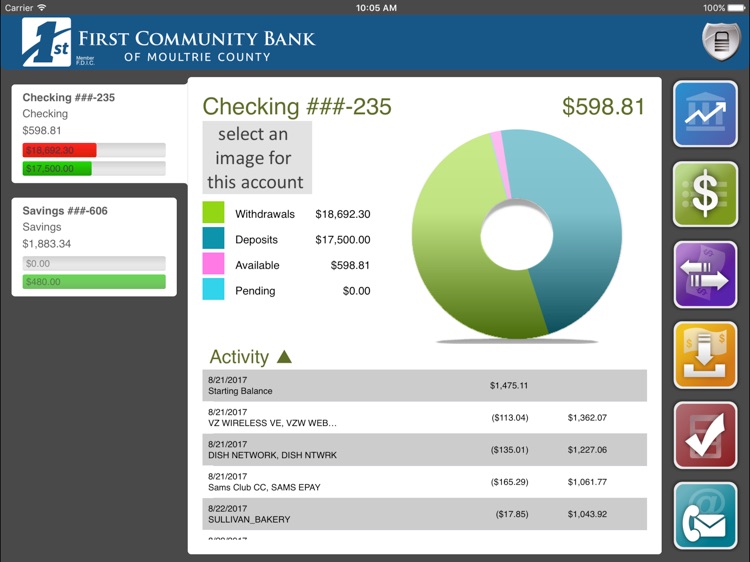
Task: Click the Checking ###-235 heading
Action: click(297, 106)
